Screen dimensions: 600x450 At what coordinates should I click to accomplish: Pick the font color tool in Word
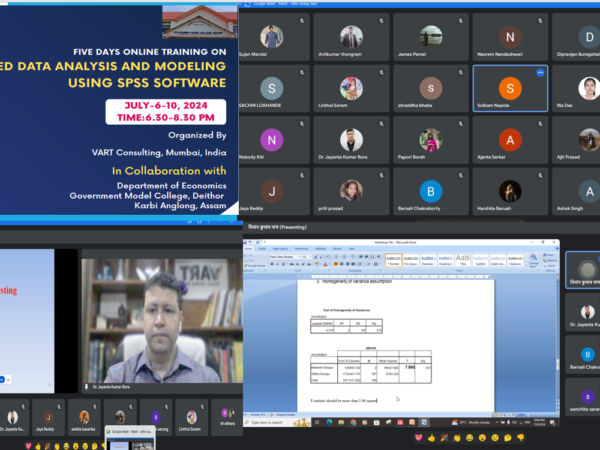pyautogui.click(x=325, y=264)
